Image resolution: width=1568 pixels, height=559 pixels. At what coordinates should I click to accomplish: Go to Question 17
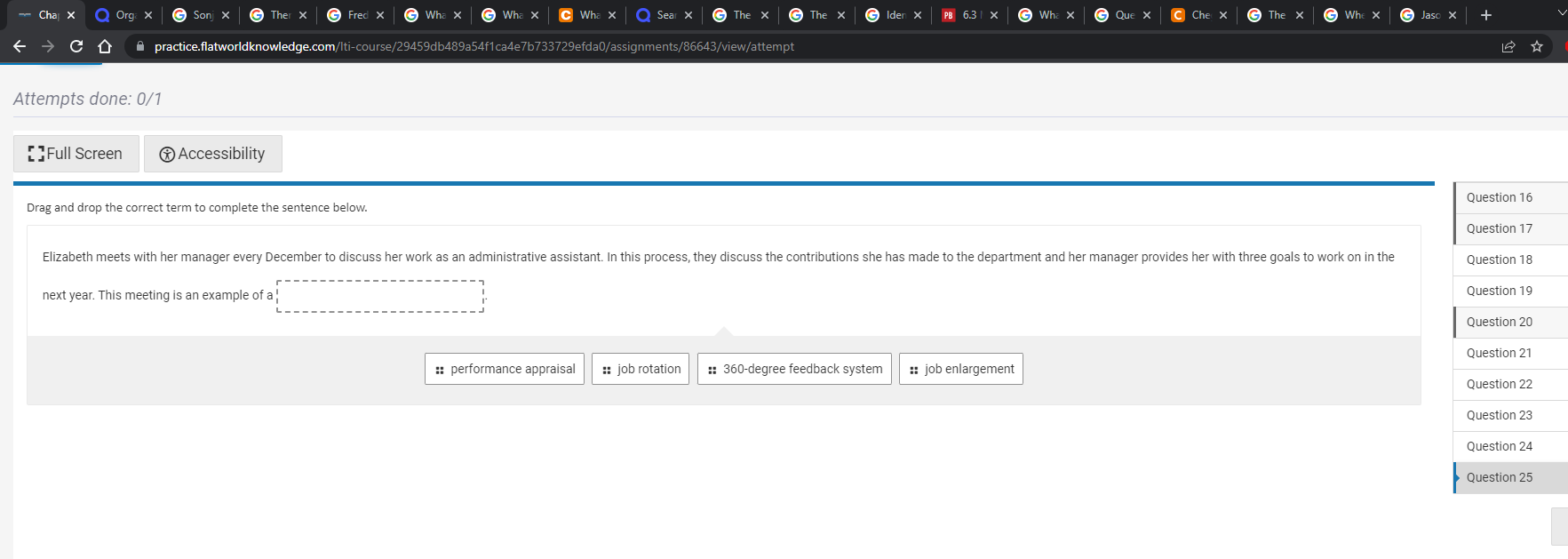click(x=1510, y=228)
